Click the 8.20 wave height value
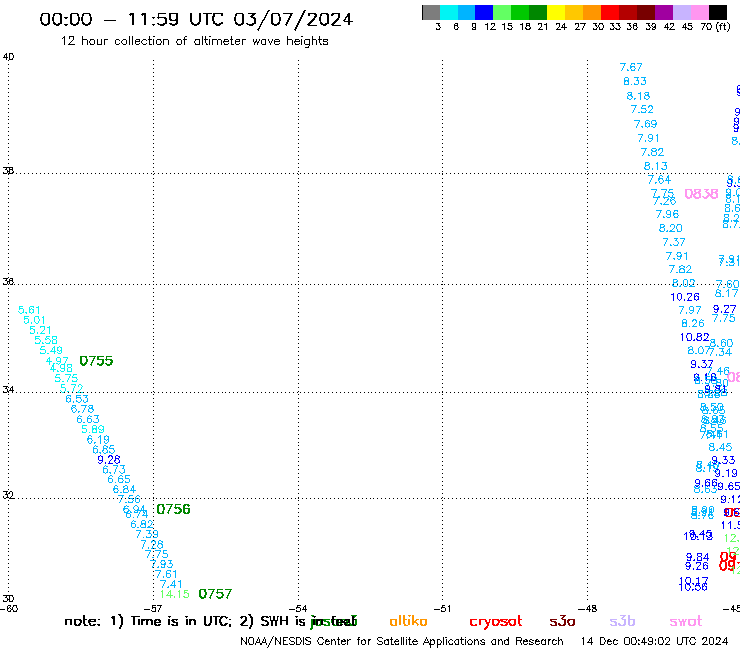740x650 pixels. click(x=671, y=228)
